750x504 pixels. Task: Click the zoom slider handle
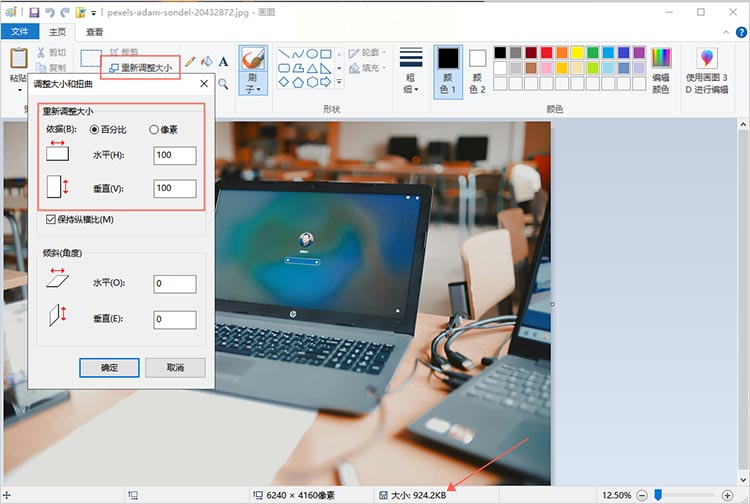[x=658, y=495]
